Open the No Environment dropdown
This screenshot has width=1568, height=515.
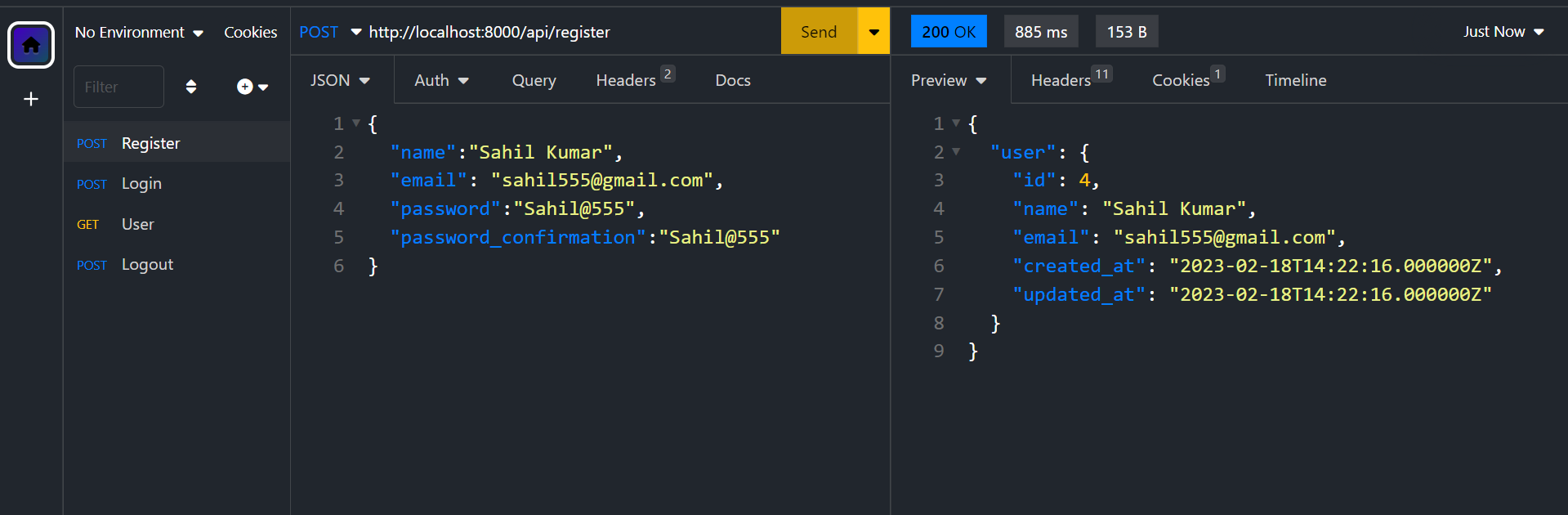click(139, 32)
